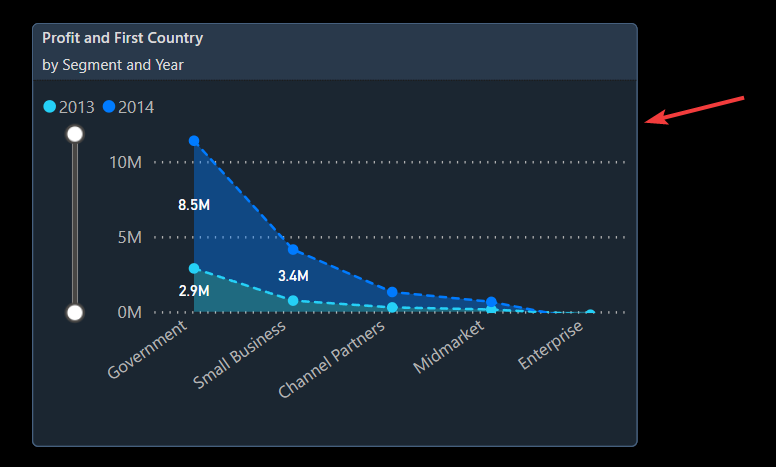Click the Government axis label

147,349
